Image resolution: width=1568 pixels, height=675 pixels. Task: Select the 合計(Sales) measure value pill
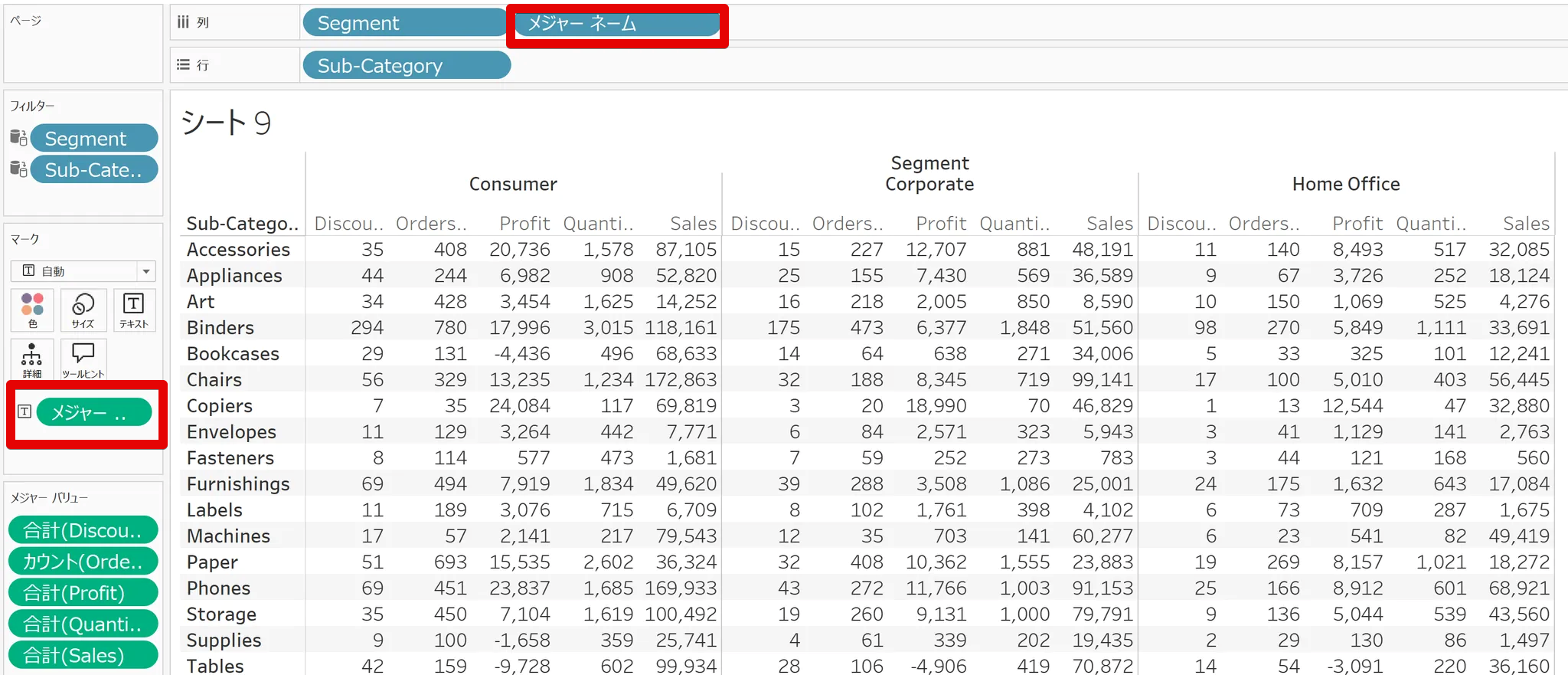(83, 656)
